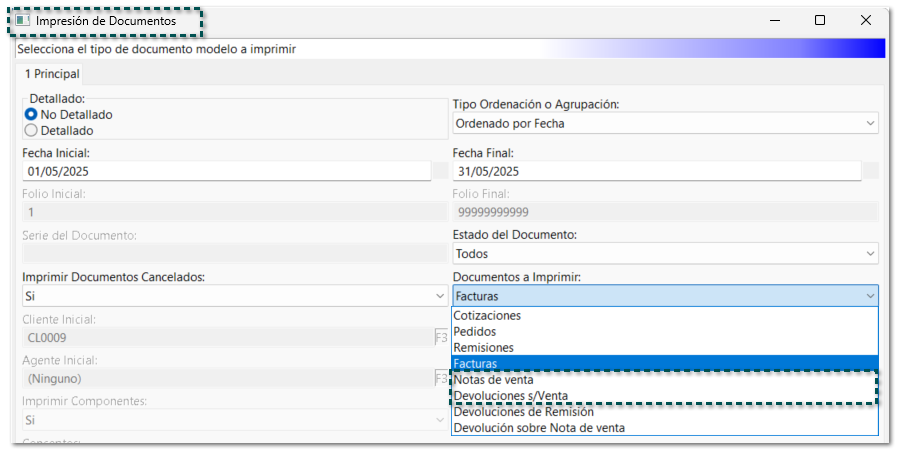Select Devoluciones de Remisión option
Image resolution: width=898 pixels, height=452 pixels.
[523, 412]
